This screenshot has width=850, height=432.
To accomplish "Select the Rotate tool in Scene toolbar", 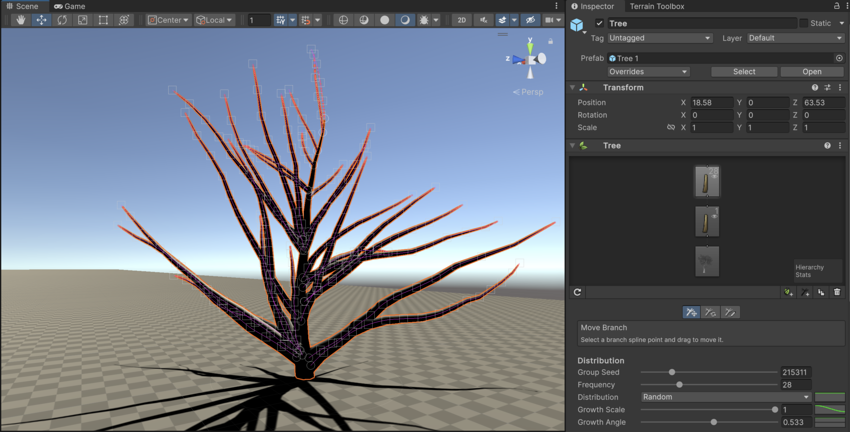I will pyautogui.click(x=62, y=20).
